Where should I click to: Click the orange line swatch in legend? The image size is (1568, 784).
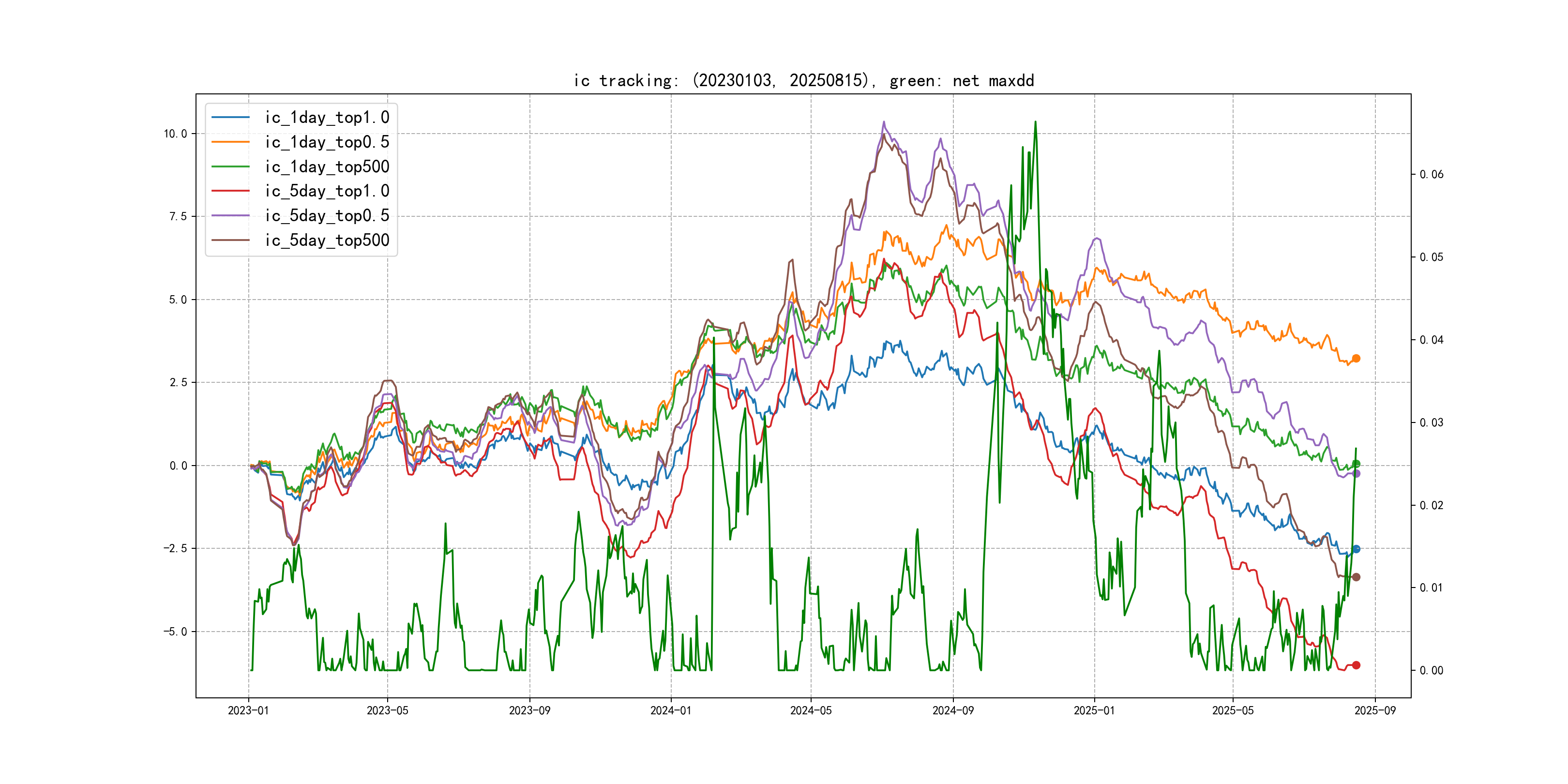pyautogui.click(x=231, y=142)
